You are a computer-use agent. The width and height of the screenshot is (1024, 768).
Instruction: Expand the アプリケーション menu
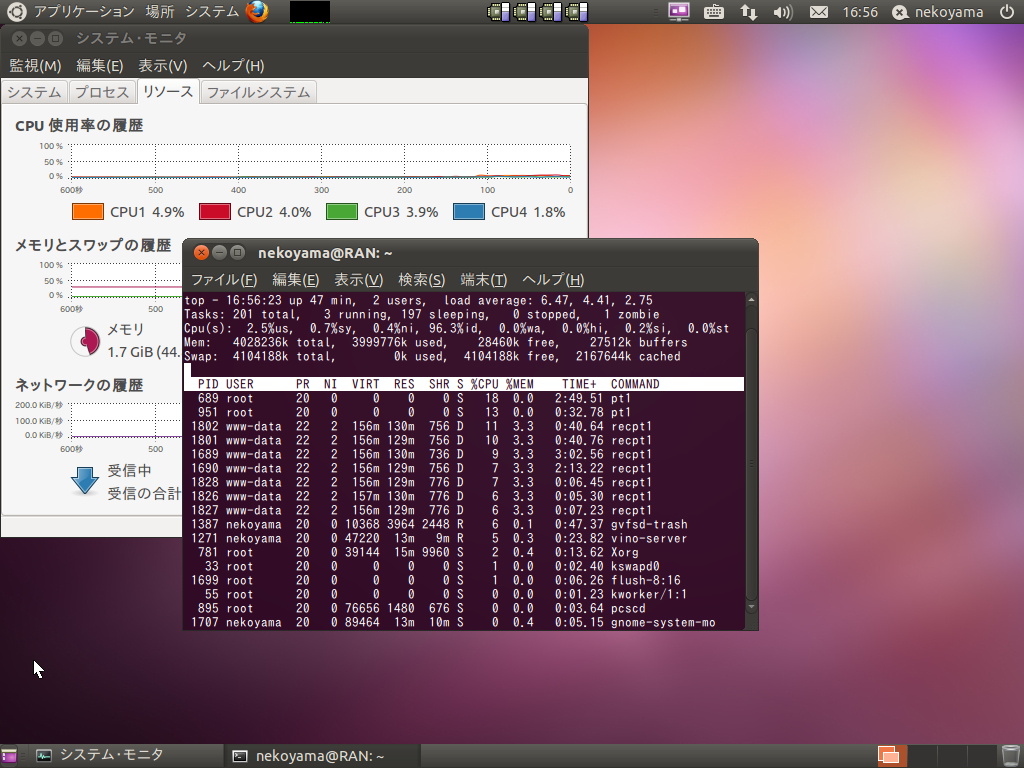(x=84, y=12)
